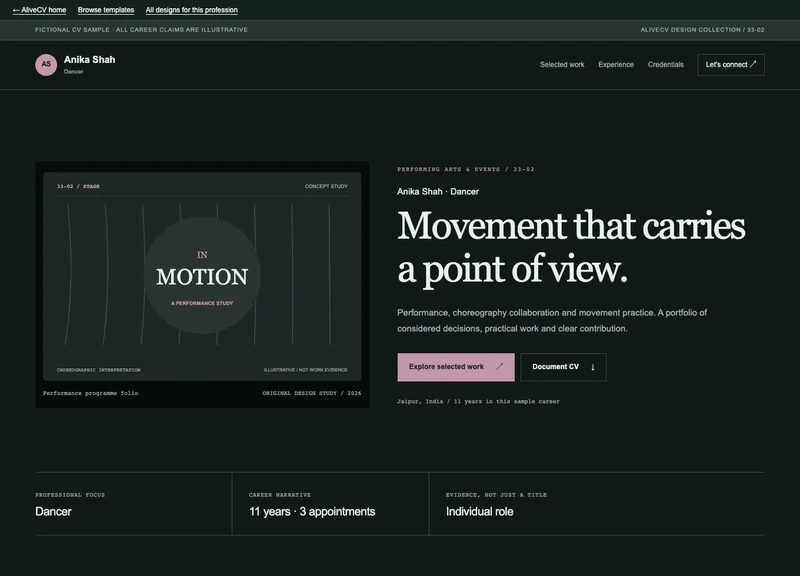Open All designs for this profession
Screen dimensions: 800x576
tap(191, 10)
